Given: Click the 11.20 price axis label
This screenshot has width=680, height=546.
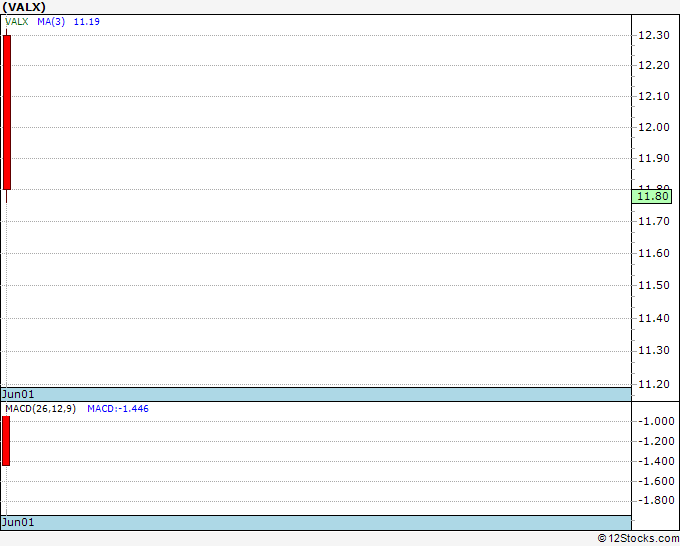Looking at the screenshot, I should (654, 384).
